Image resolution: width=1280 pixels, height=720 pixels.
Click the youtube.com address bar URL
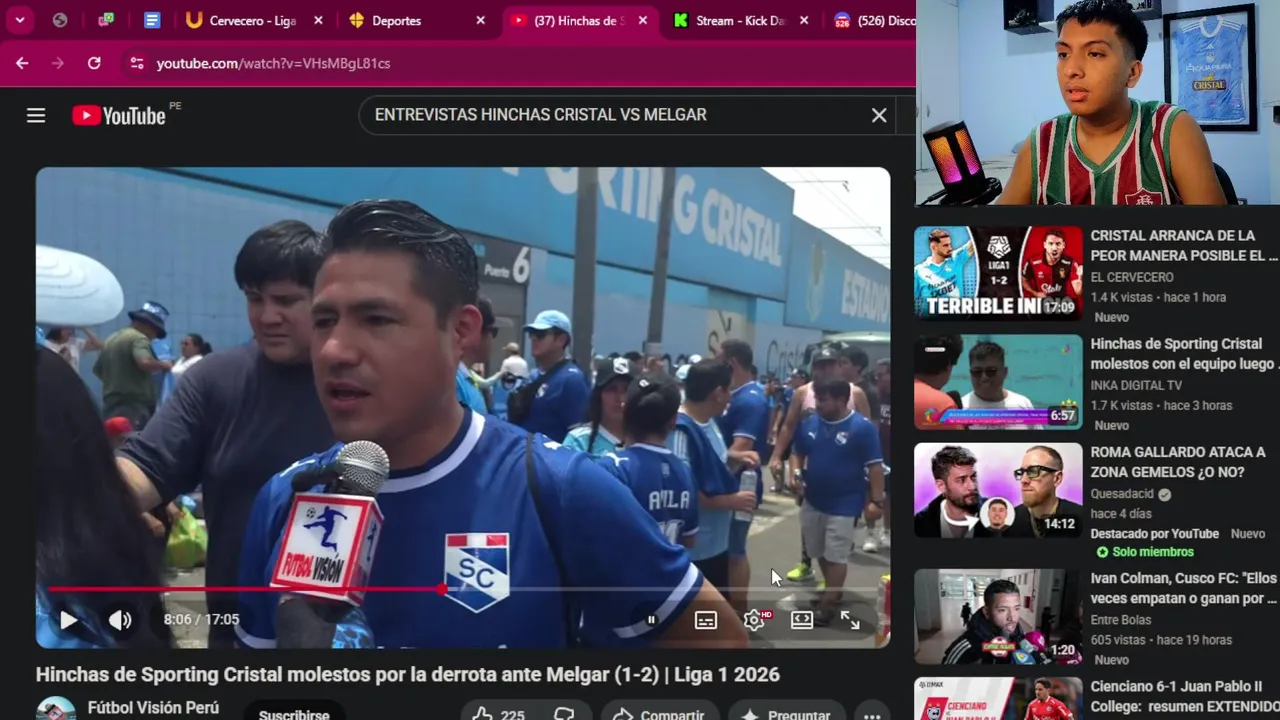point(273,63)
